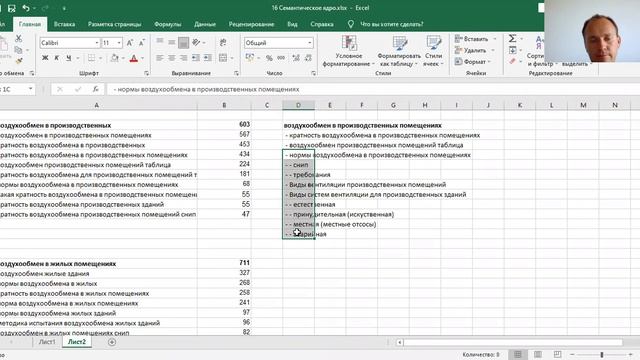Decrease decimal places
This screenshot has width=640, height=360.
308,58
